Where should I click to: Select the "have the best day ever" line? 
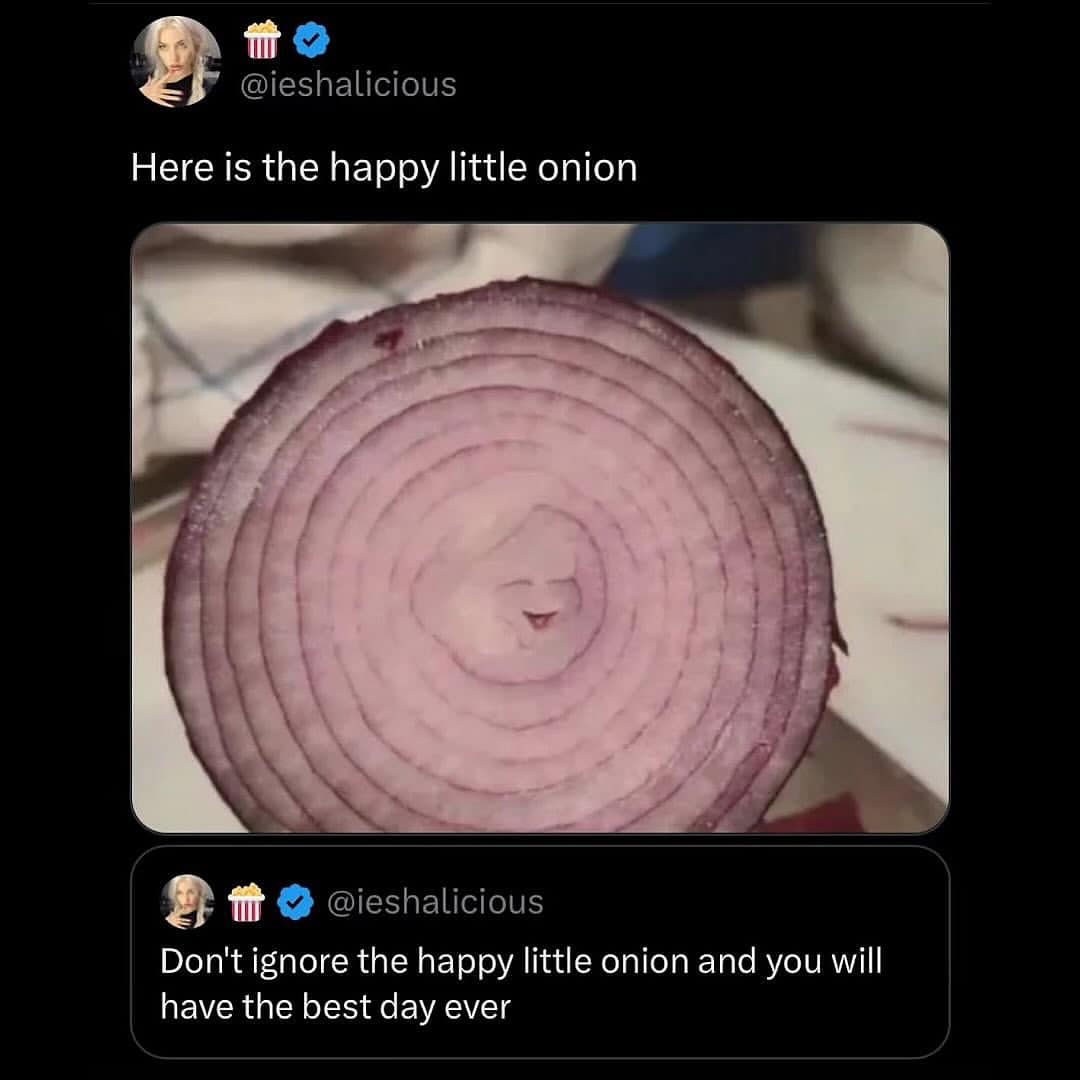335,1006
